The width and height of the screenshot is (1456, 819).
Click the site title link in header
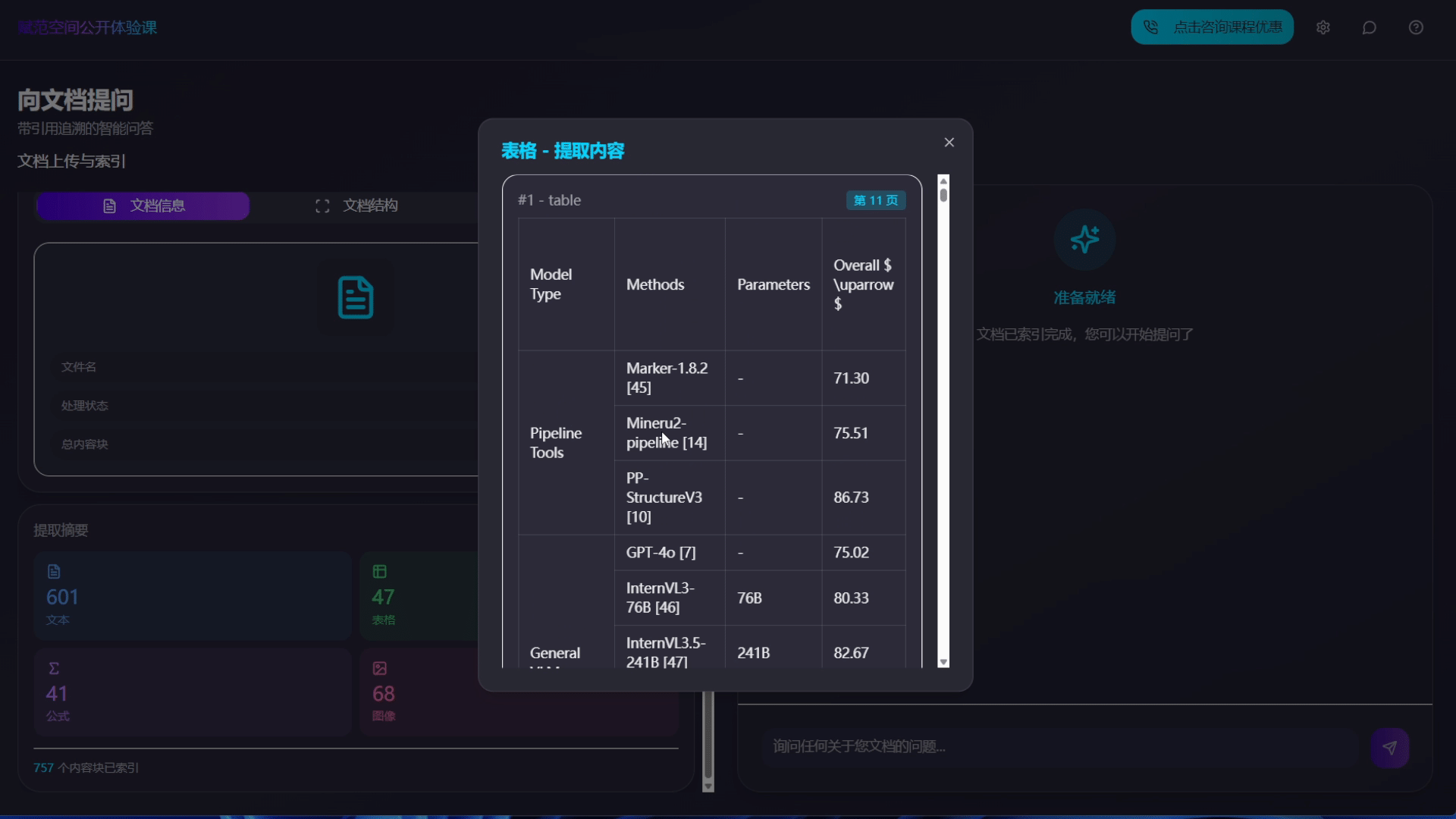(87, 27)
